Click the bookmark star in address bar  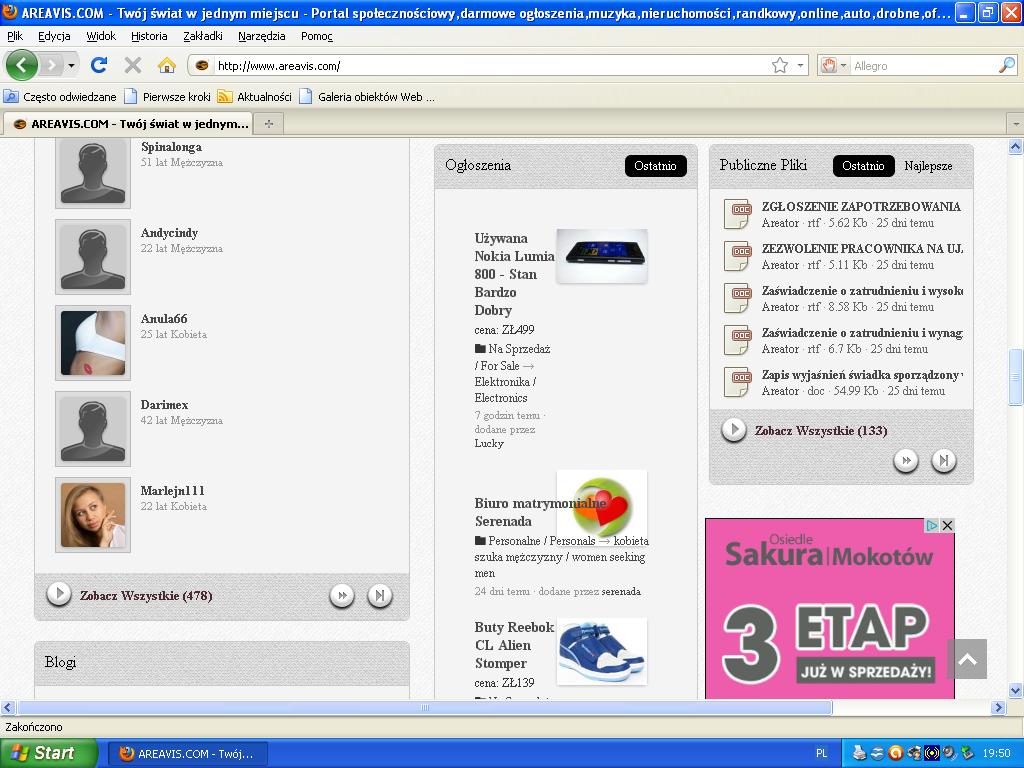tap(780, 65)
